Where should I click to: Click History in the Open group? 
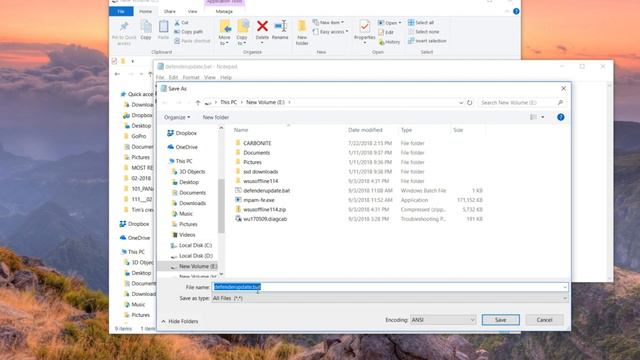click(x=389, y=42)
